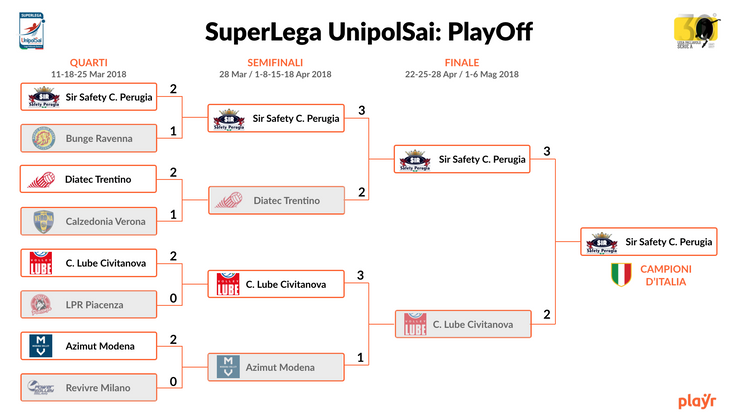Click Sir Safety C. Perugia box in the final
Viewport: 740px width, 417px height.
[461, 159]
